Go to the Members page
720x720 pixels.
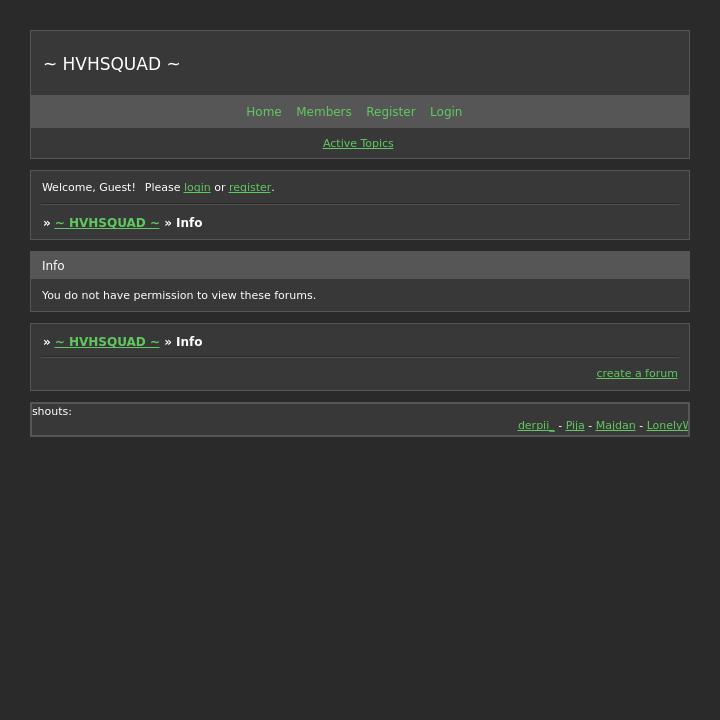[x=323, y=112]
